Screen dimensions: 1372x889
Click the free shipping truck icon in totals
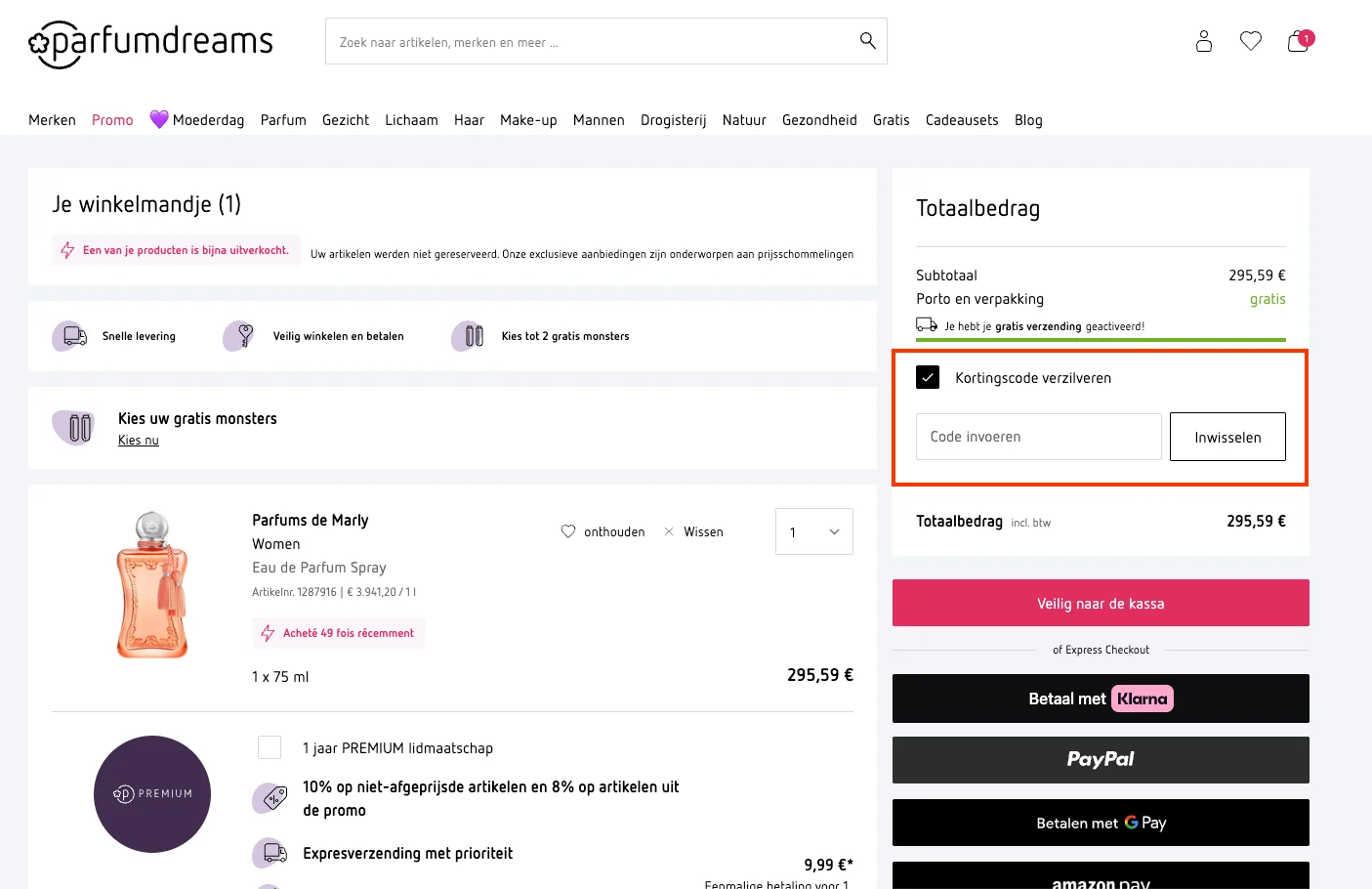click(x=927, y=324)
